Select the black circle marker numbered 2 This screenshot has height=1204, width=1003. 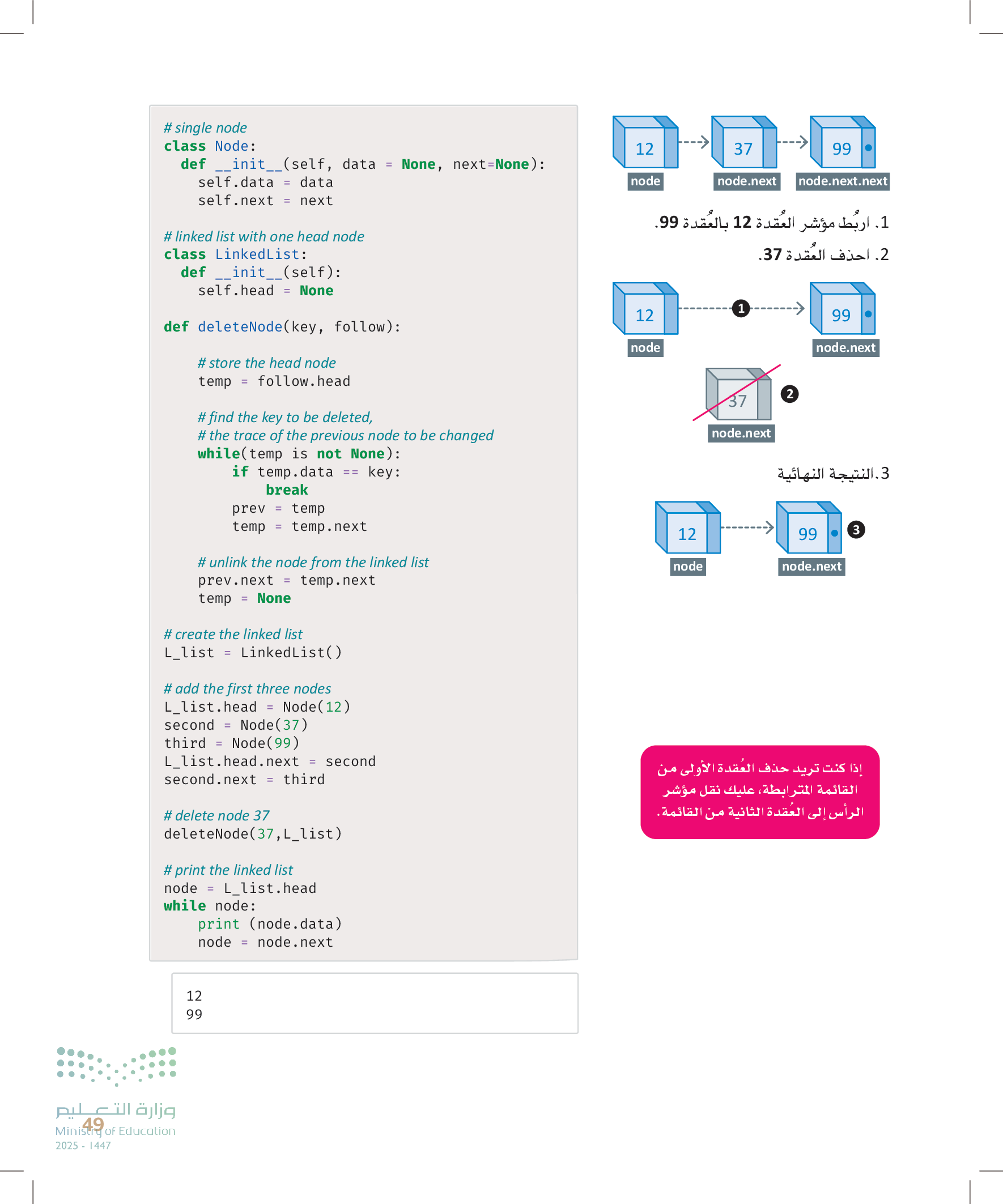789,394
